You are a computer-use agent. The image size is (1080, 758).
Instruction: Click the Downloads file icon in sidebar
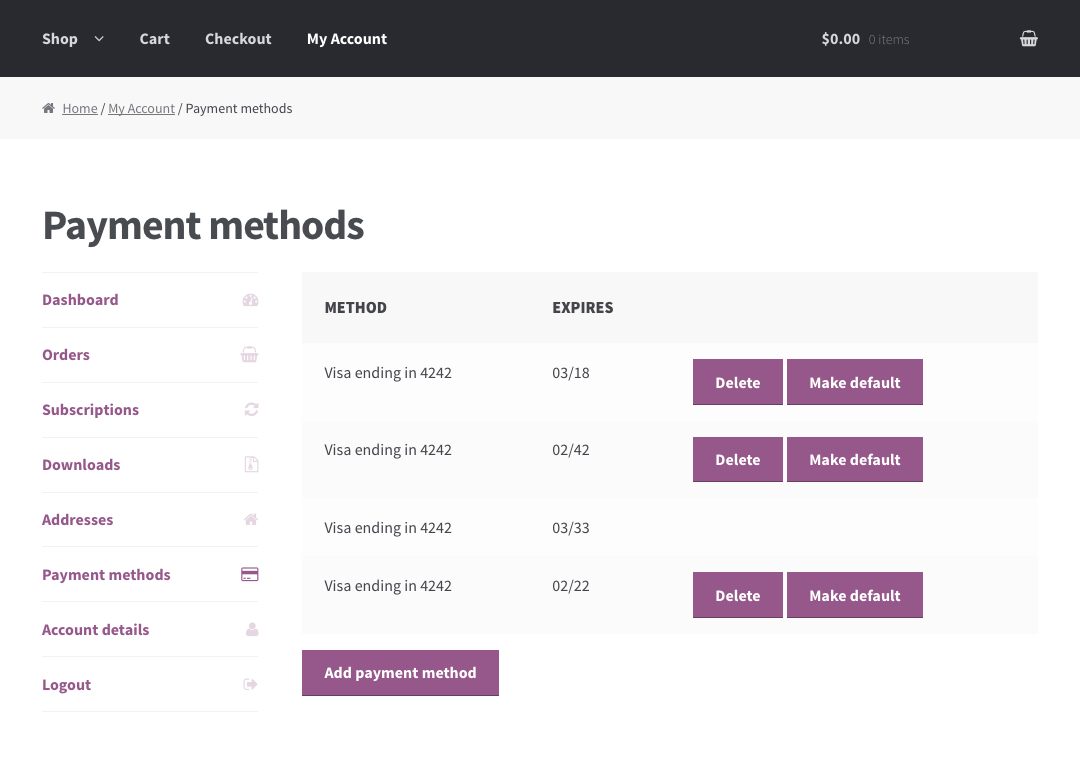(x=251, y=465)
